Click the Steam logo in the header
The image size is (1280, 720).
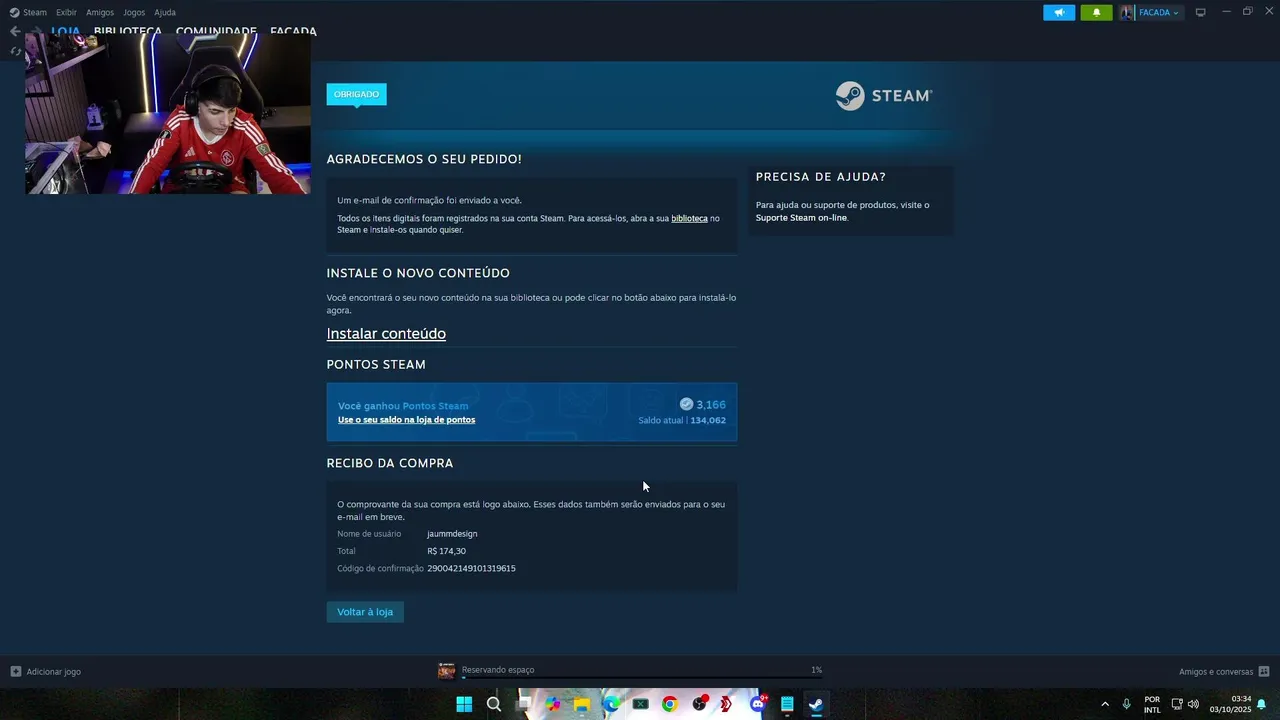coord(884,96)
